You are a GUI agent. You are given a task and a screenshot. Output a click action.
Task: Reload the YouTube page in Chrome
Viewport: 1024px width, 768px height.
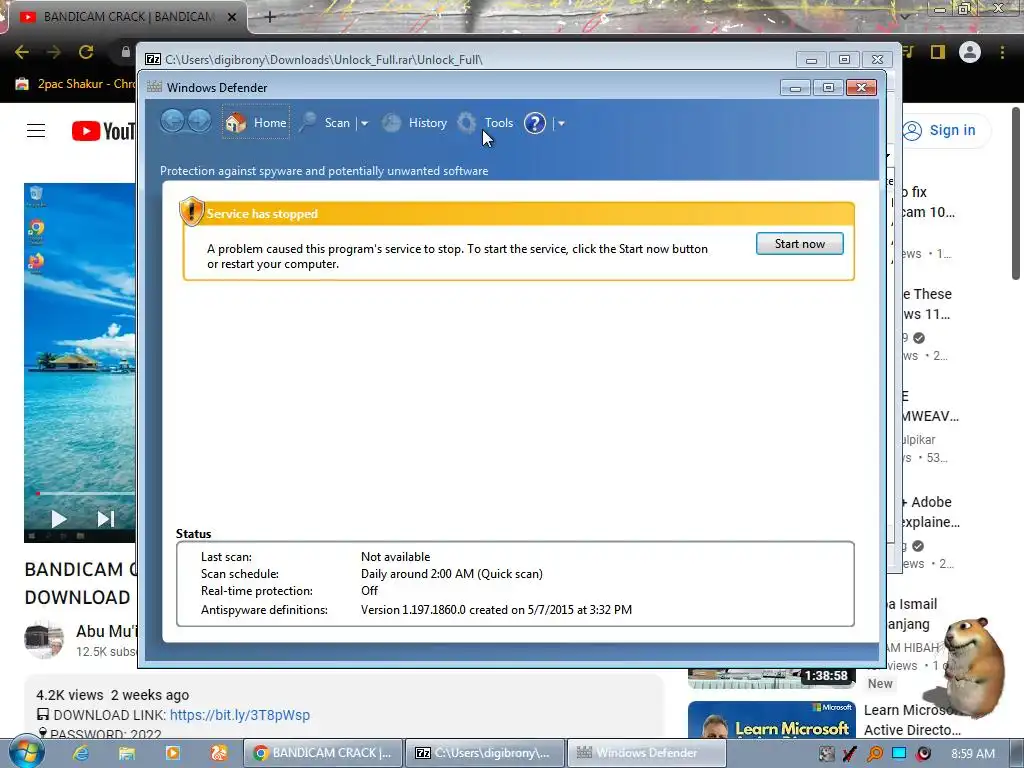(x=86, y=52)
